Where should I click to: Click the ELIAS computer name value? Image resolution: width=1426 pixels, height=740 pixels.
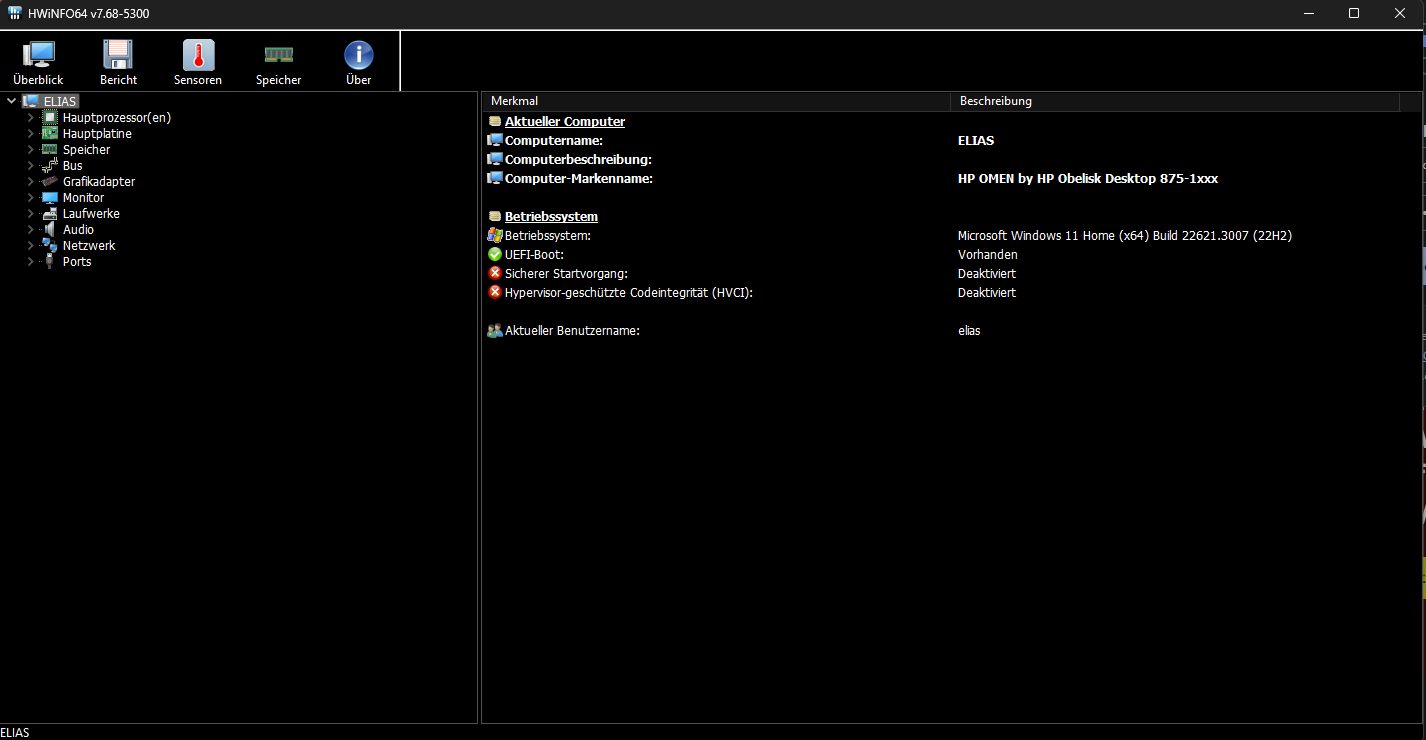click(976, 140)
